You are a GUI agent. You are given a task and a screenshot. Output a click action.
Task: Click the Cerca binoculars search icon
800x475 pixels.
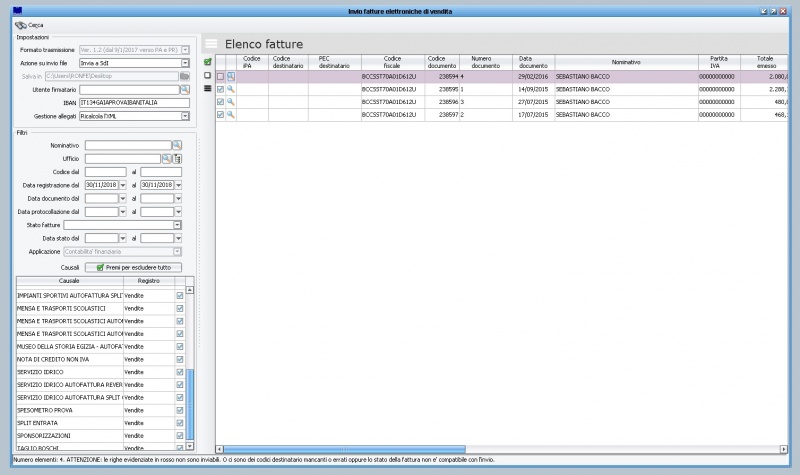tap(21, 25)
